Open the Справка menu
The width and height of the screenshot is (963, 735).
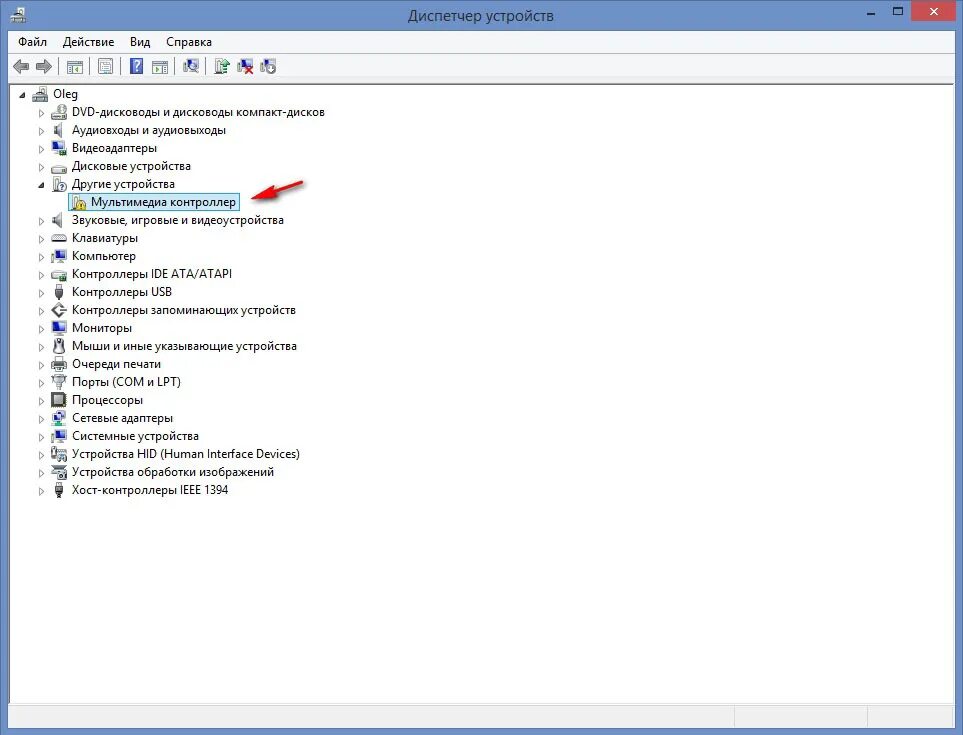189,42
